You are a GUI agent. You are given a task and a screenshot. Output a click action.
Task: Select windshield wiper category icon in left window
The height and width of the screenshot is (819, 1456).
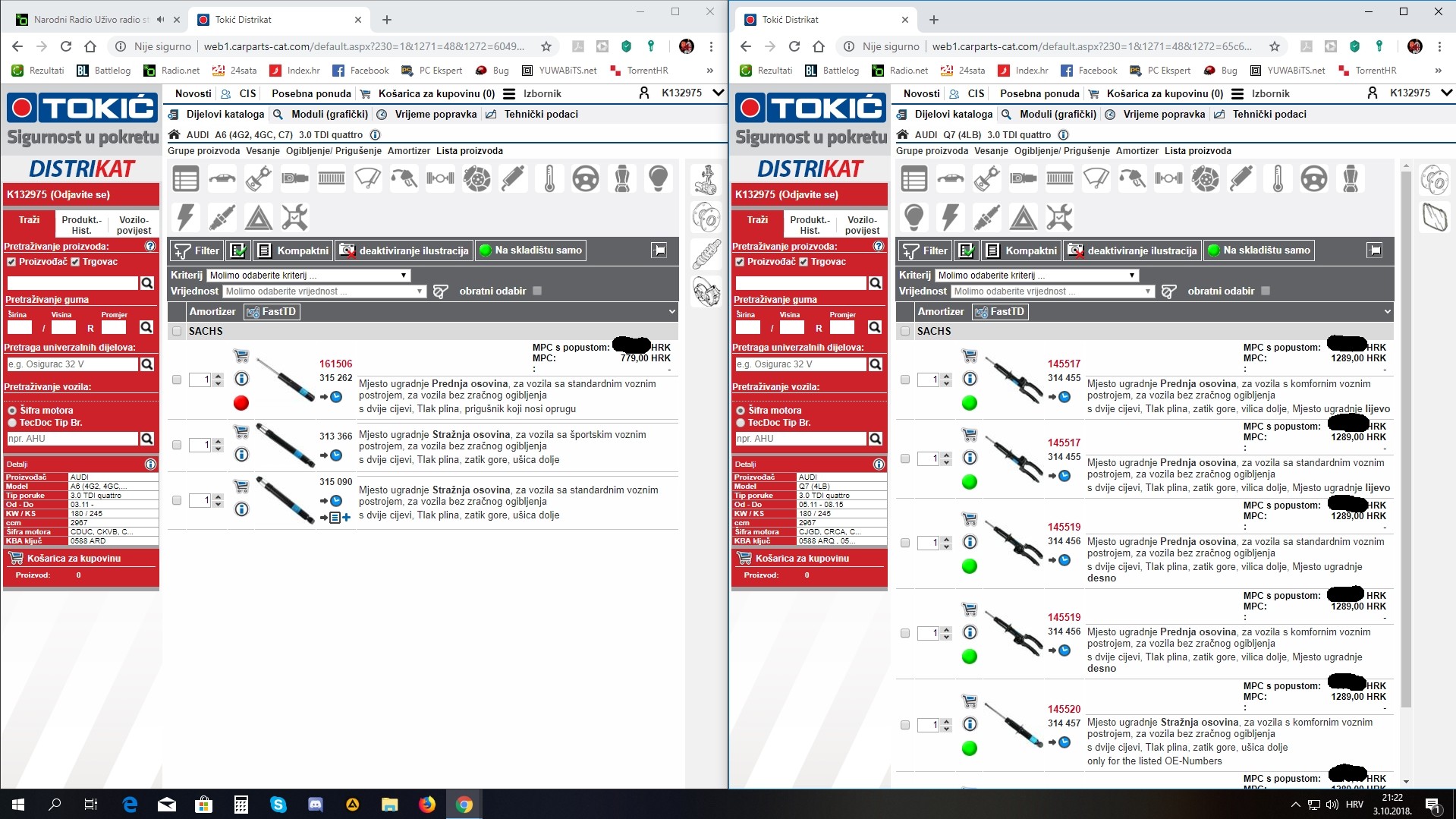pyautogui.click(x=367, y=179)
